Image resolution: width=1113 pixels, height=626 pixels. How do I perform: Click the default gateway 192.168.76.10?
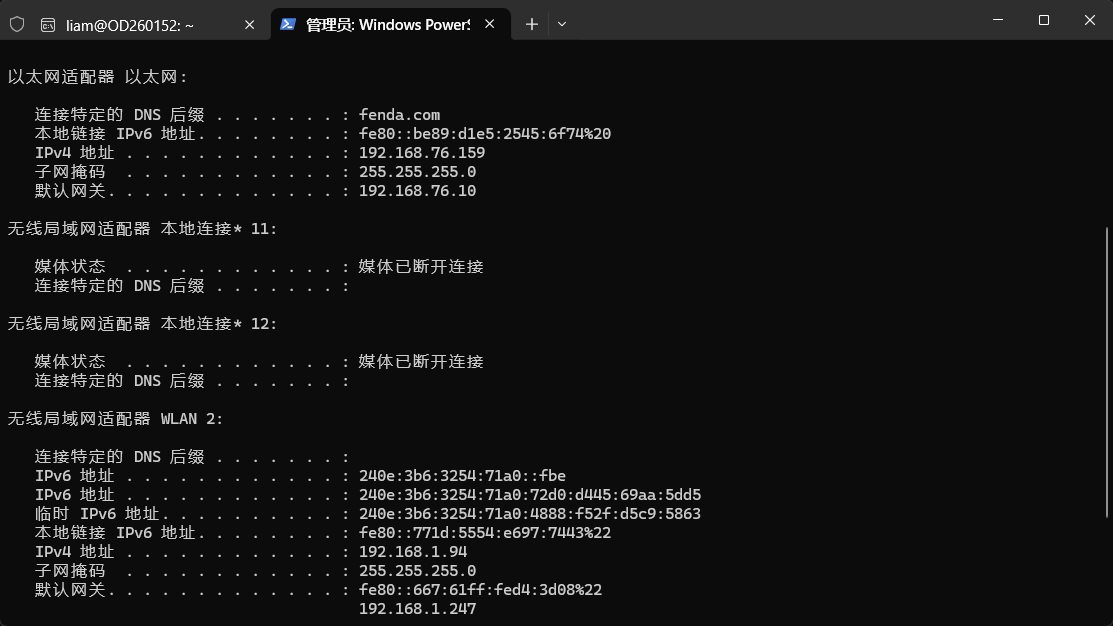click(417, 191)
